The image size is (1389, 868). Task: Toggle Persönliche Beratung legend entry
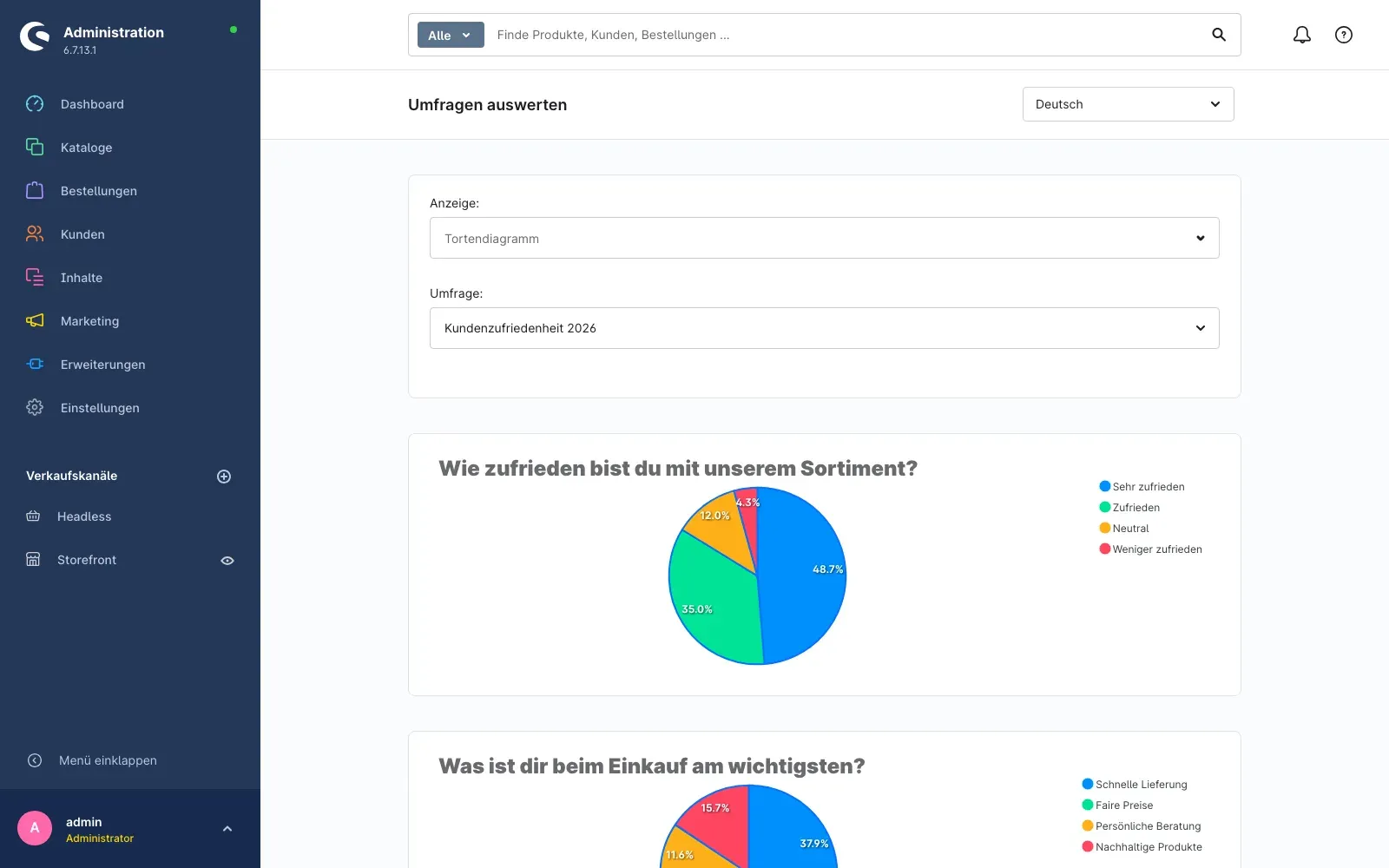coord(1142,826)
